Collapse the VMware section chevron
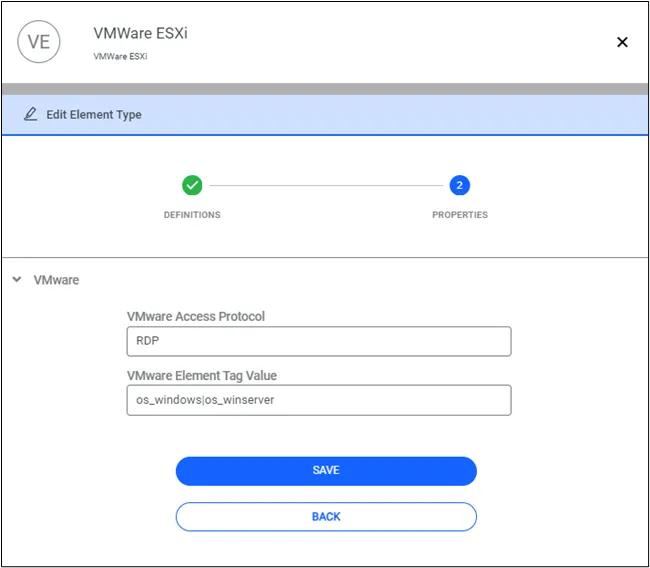Image resolution: width=650 pixels, height=568 pixels. (17, 279)
